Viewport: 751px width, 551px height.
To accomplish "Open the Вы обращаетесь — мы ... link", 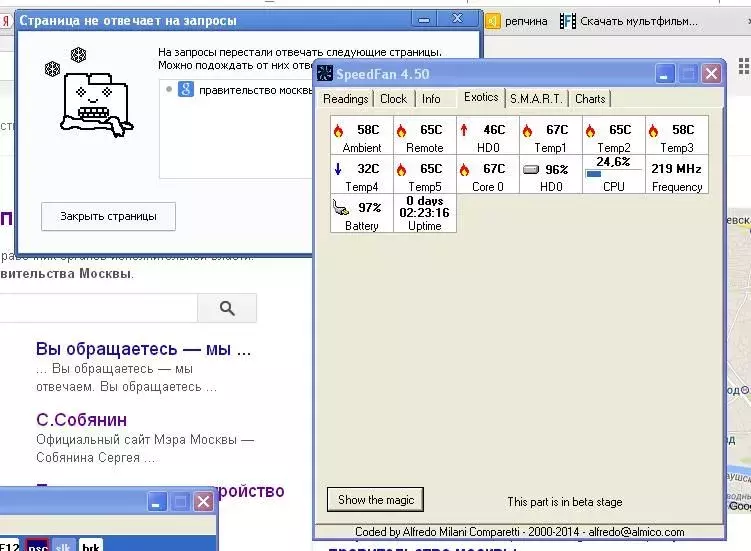I will pyautogui.click(x=143, y=349).
